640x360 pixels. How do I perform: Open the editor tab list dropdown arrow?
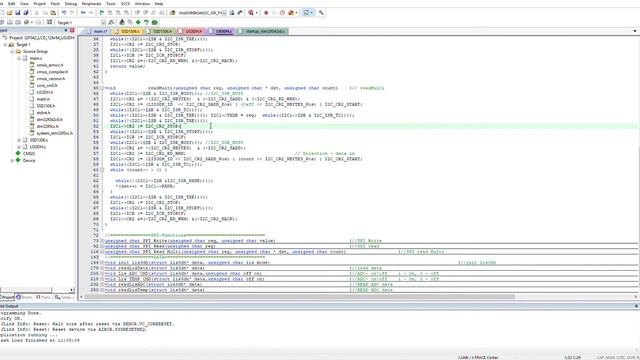coord(635,31)
